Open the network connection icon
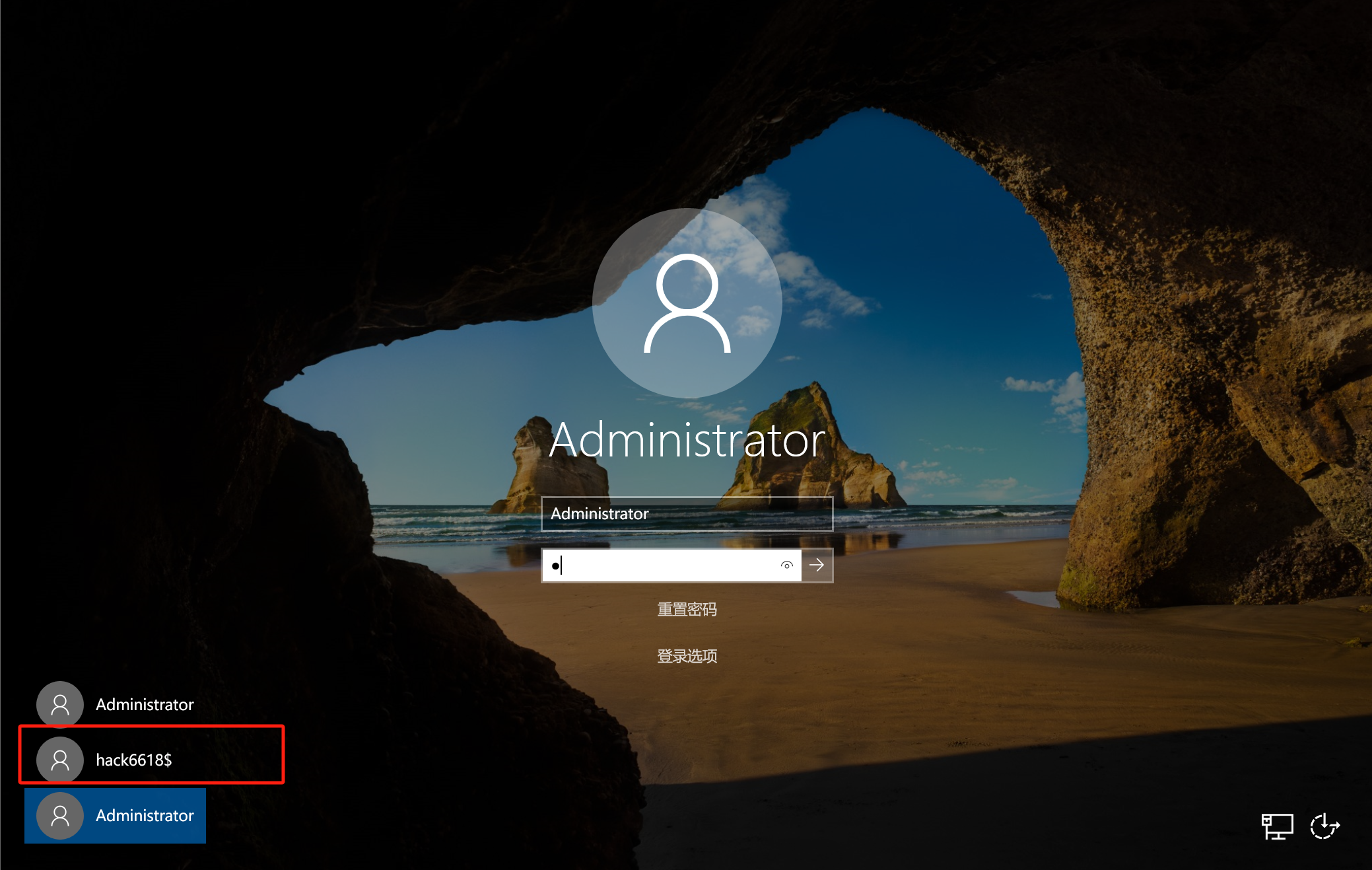Image resolution: width=1372 pixels, height=870 pixels. 1277,826
